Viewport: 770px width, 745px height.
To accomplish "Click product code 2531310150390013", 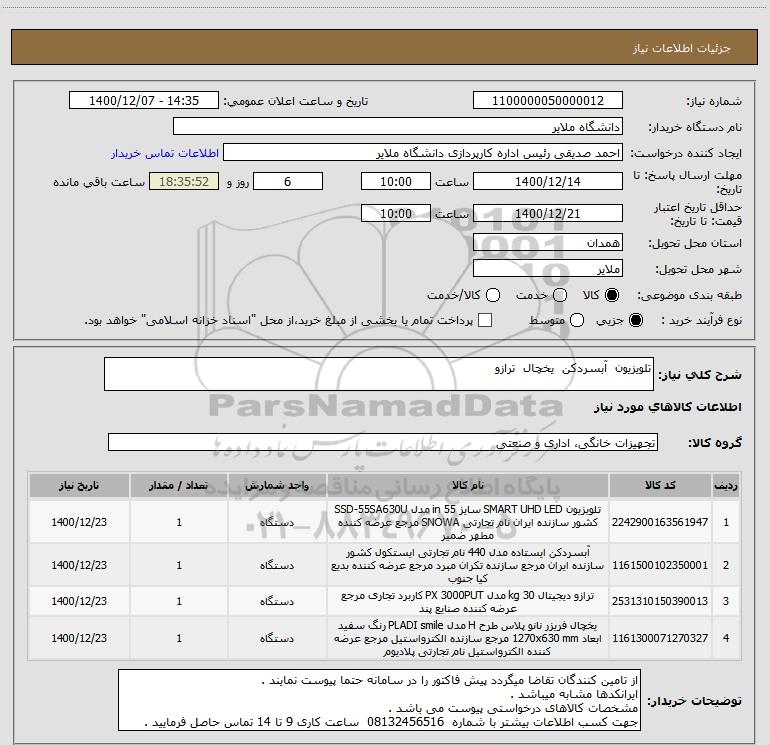I will click(x=660, y=601).
